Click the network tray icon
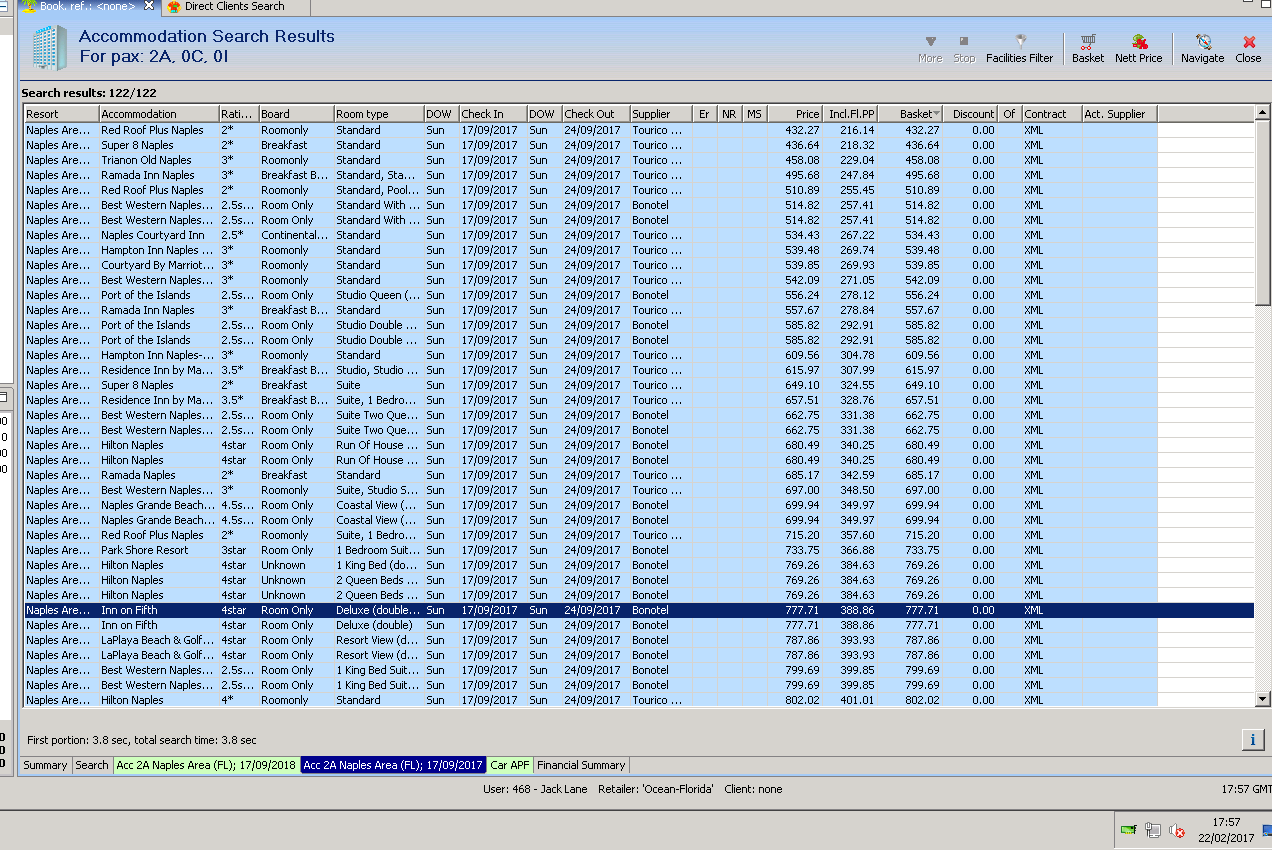 [1152, 831]
